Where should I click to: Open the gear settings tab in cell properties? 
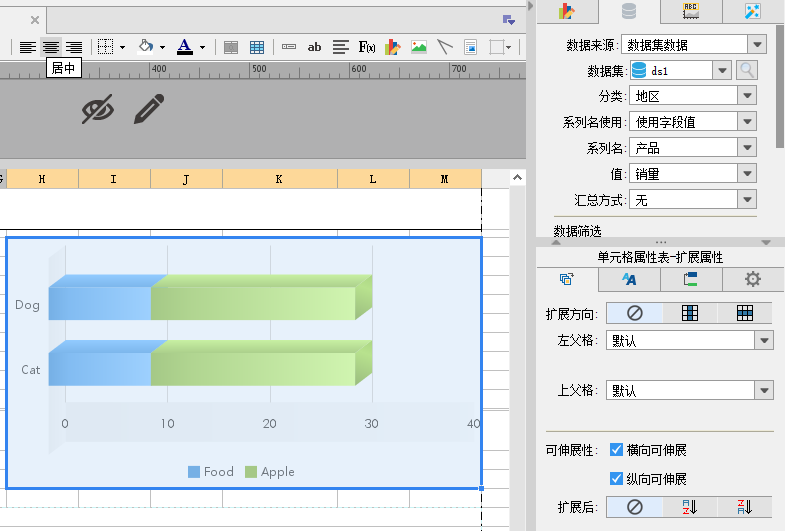coord(753,280)
